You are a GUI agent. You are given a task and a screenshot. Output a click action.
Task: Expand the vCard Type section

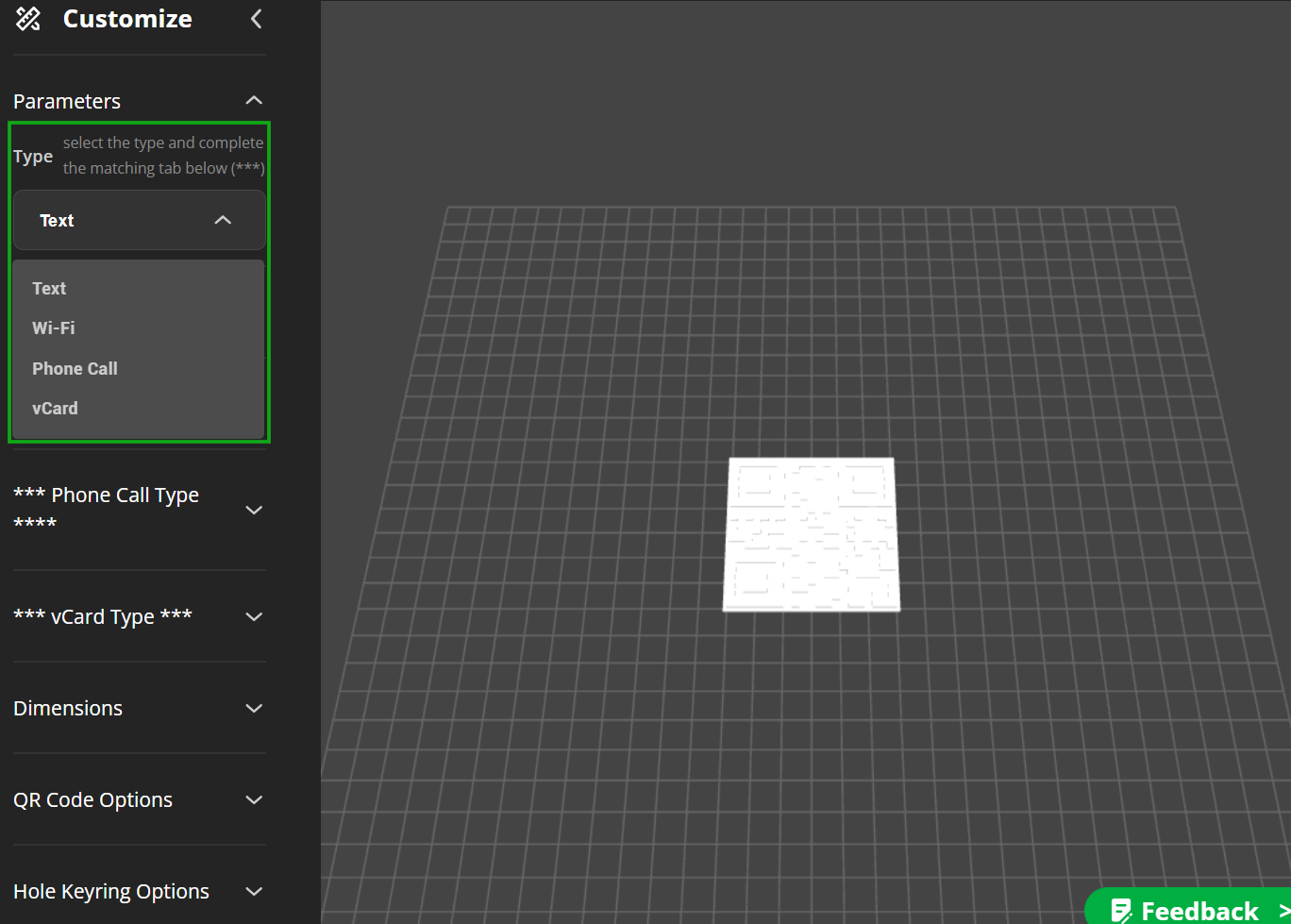(x=140, y=616)
